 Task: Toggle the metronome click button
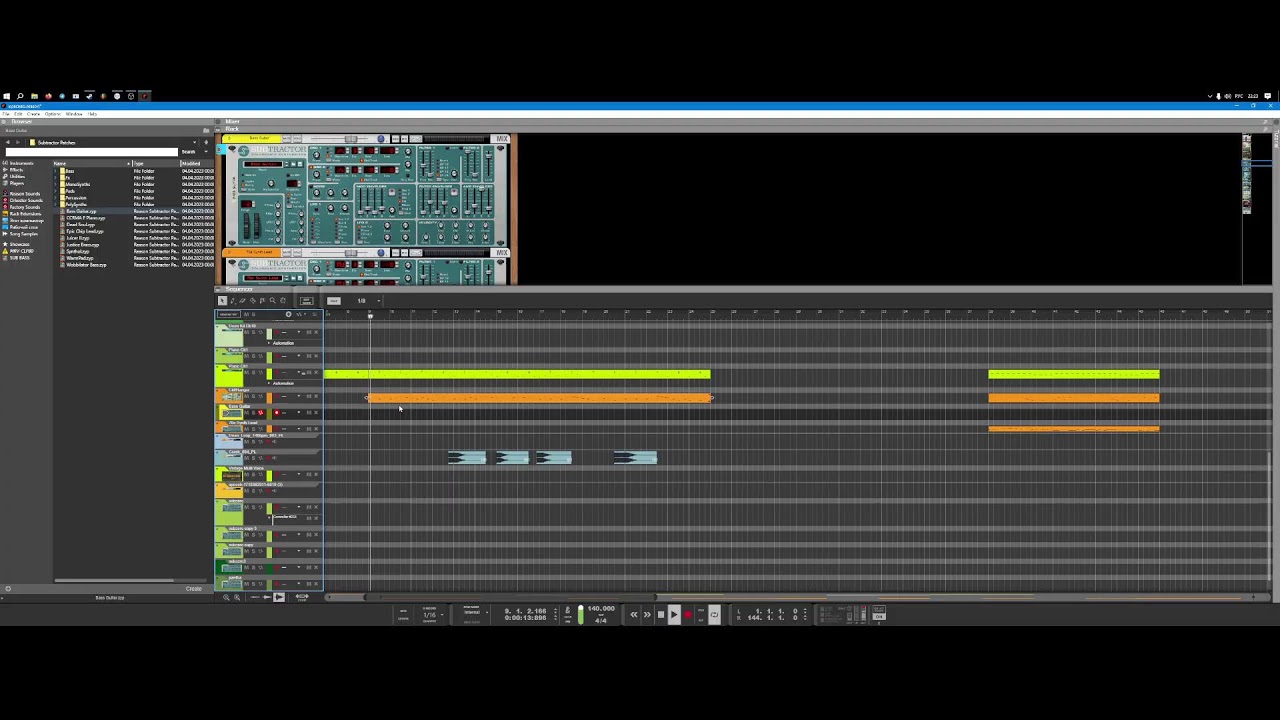(567, 610)
